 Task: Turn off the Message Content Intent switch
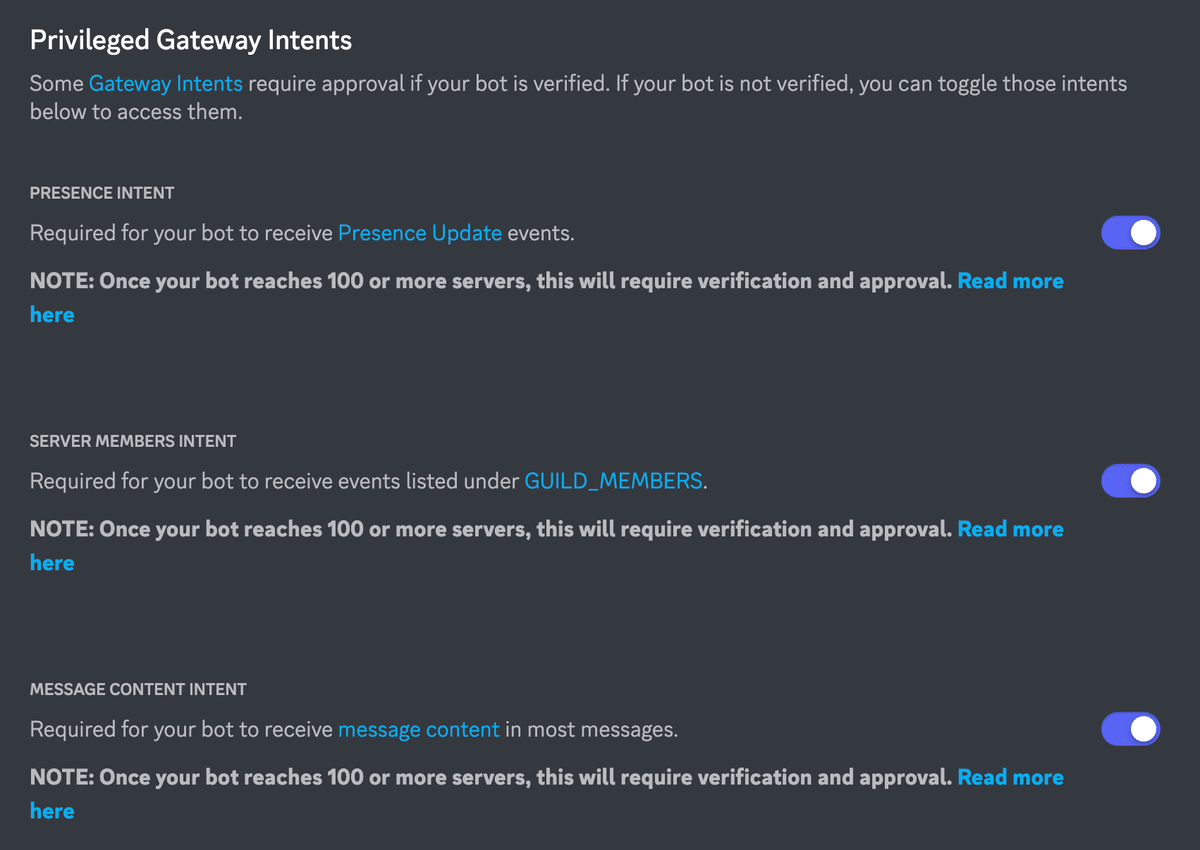(1130, 729)
